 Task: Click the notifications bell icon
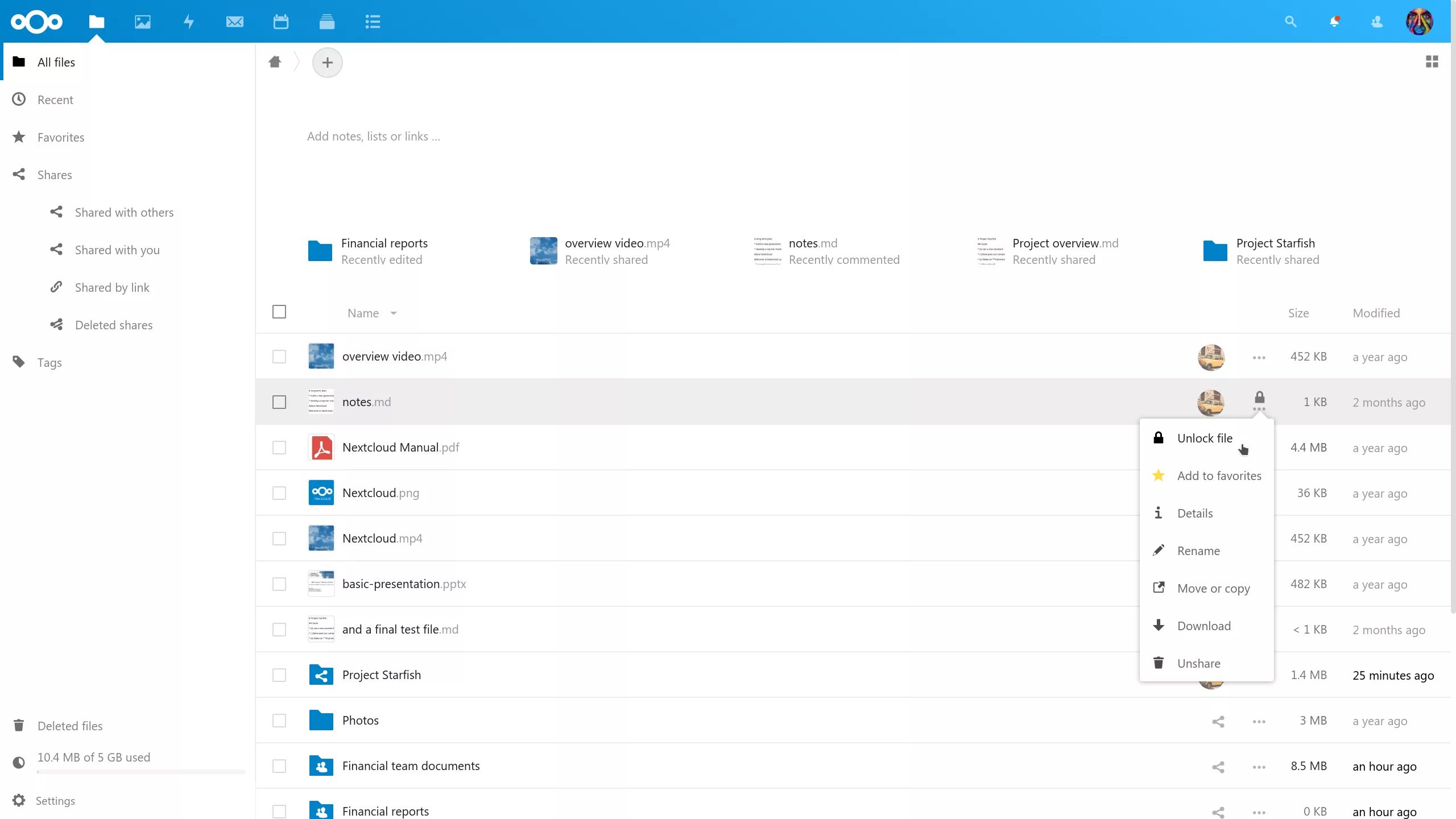(1335, 21)
